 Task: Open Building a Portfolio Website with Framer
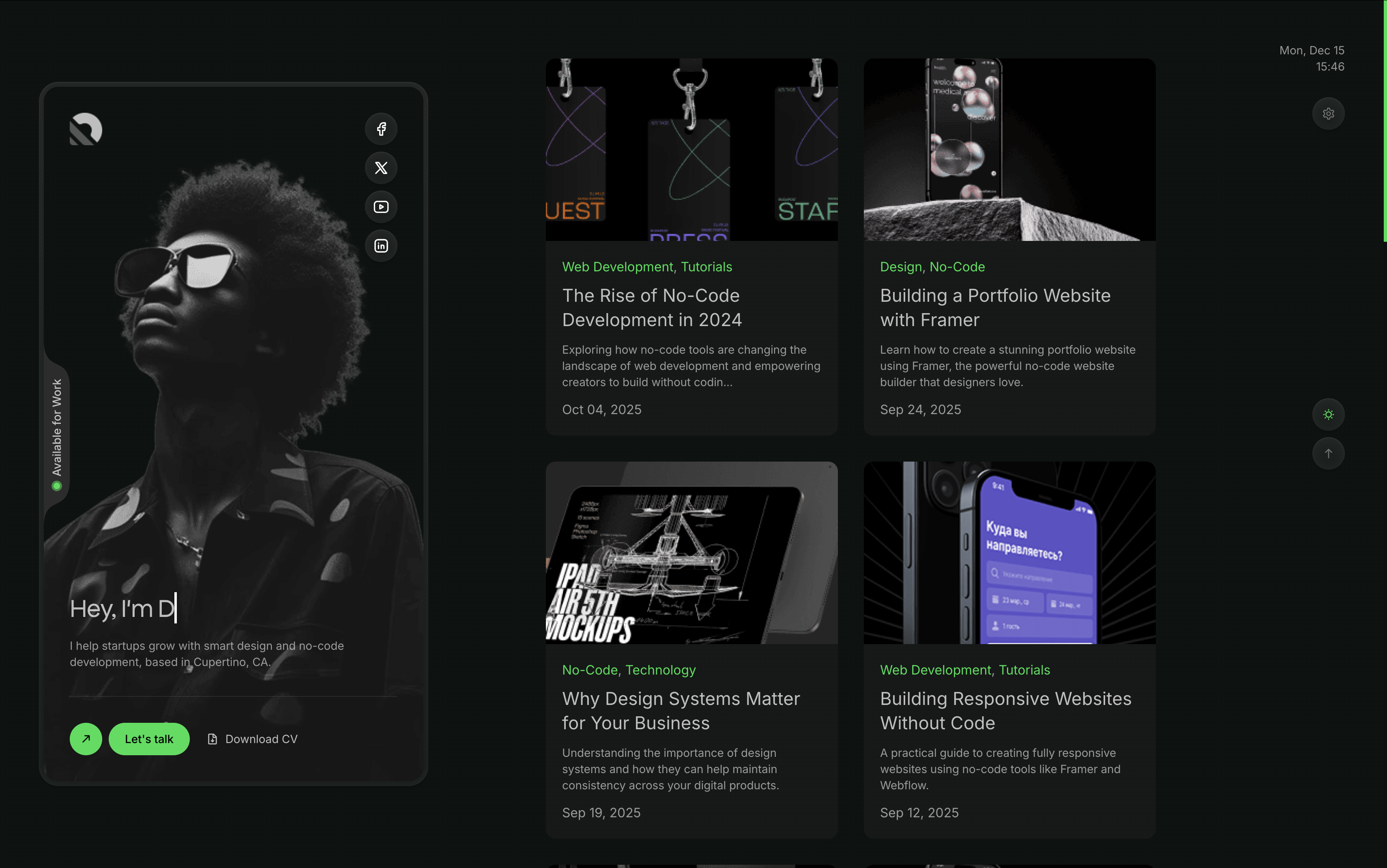(995, 308)
